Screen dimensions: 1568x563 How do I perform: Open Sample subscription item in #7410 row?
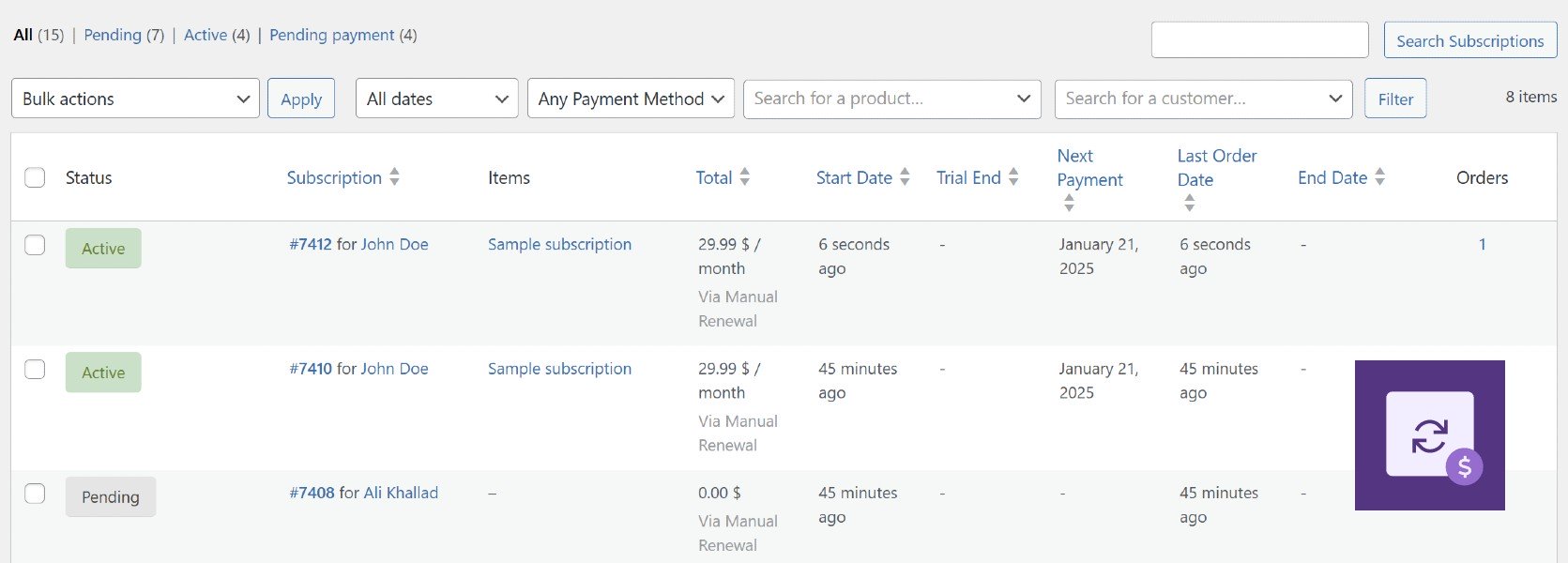[559, 369]
